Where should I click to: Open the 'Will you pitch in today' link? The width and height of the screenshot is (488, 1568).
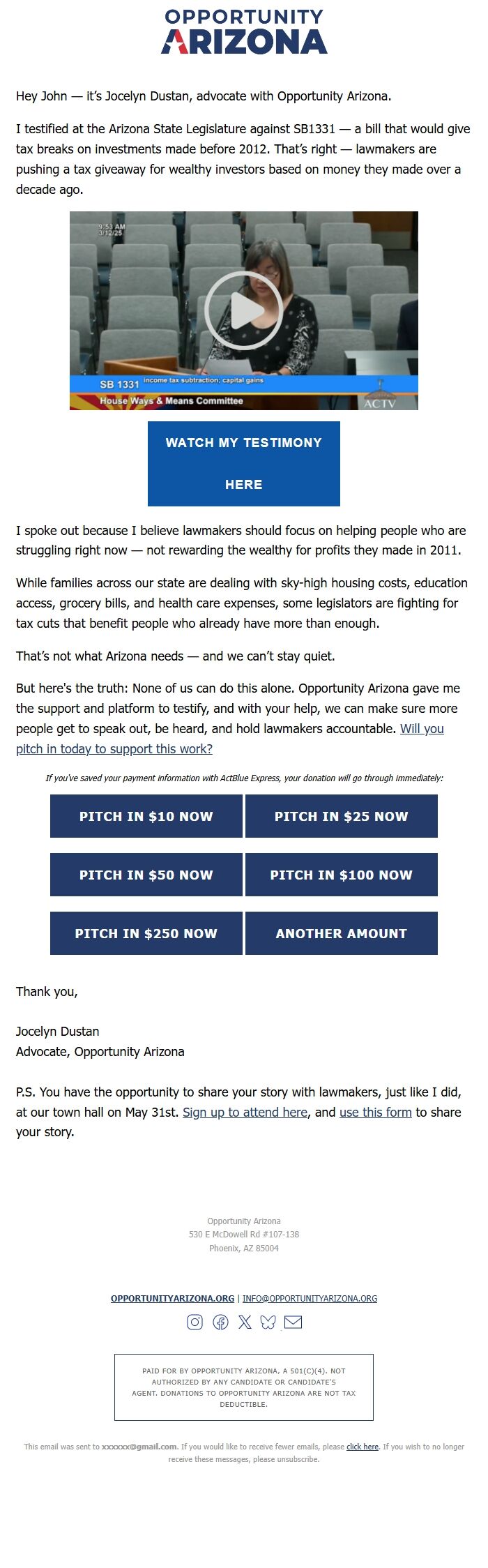(x=114, y=748)
